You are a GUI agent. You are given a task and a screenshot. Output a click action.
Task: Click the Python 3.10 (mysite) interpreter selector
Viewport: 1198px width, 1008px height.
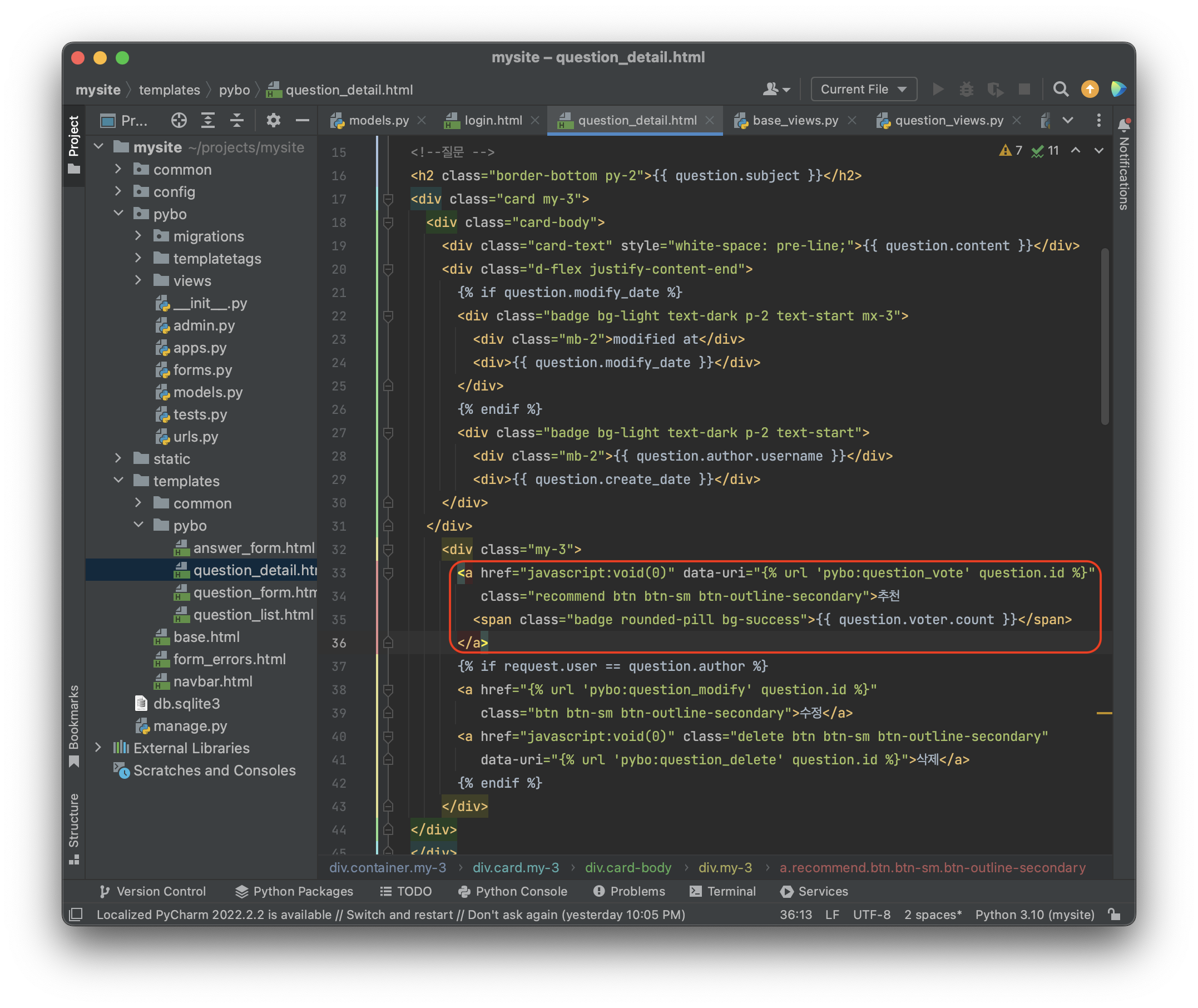tap(1034, 915)
